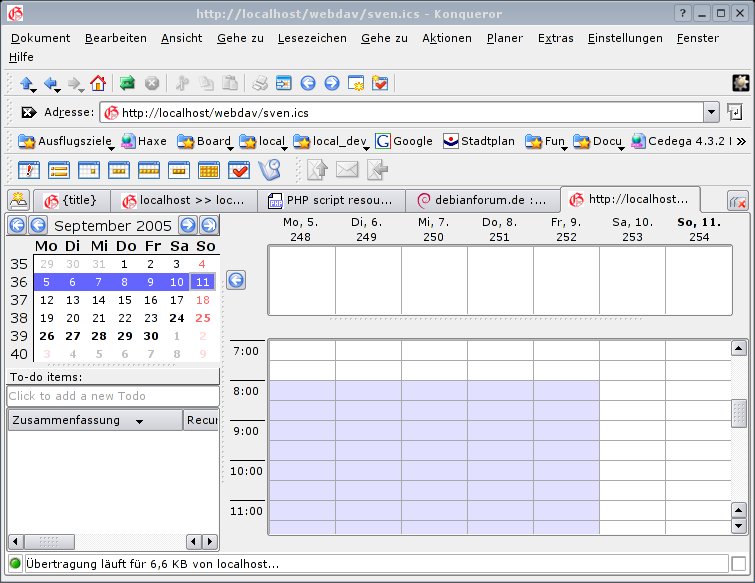Screen dimensions: 755x583
Task: Click the print icon in the toolbar
Action: [x=259, y=84]
